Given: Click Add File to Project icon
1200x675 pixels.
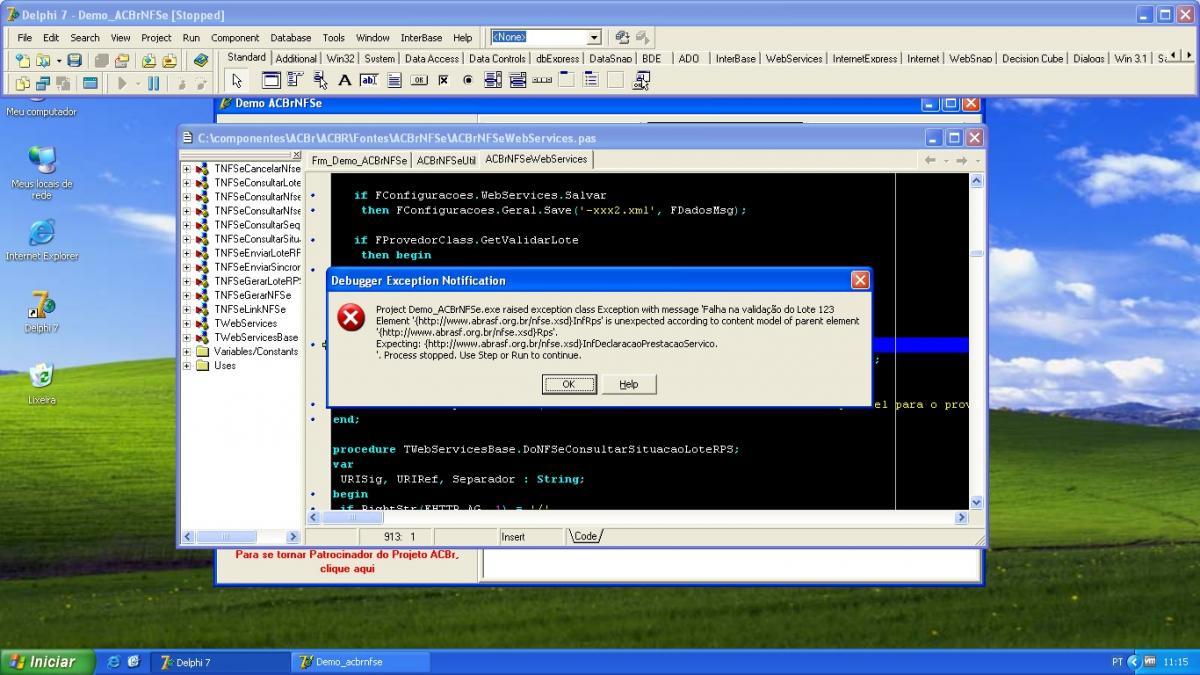Looking at the screenshot, I should 149,60.
